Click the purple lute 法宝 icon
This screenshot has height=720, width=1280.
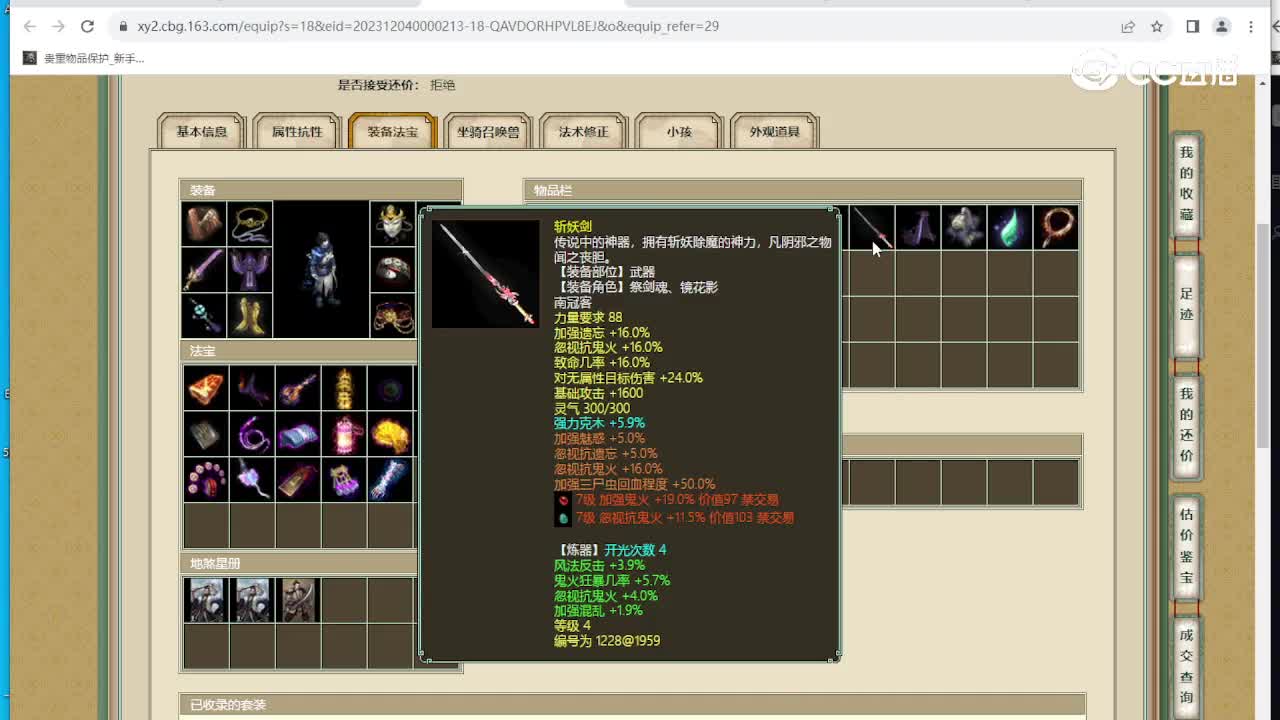(298, 388)
